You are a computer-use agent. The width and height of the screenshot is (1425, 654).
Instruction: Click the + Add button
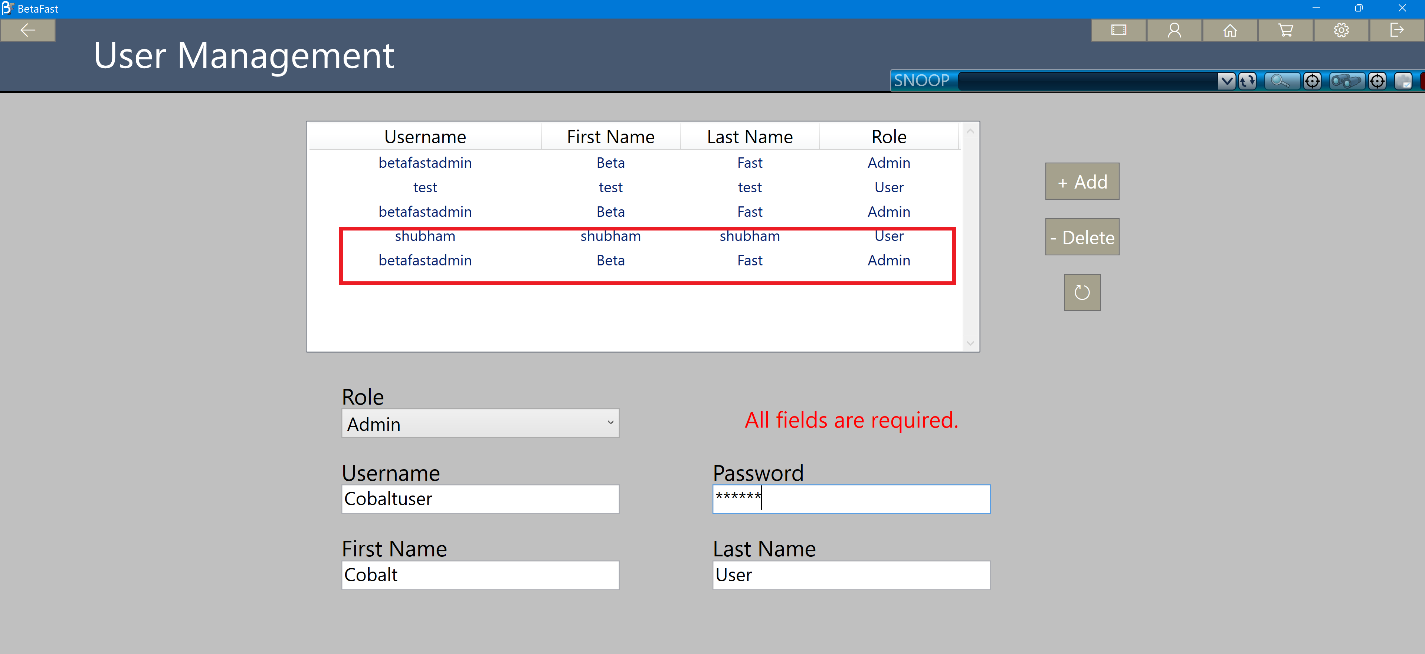coord(1082,182)
